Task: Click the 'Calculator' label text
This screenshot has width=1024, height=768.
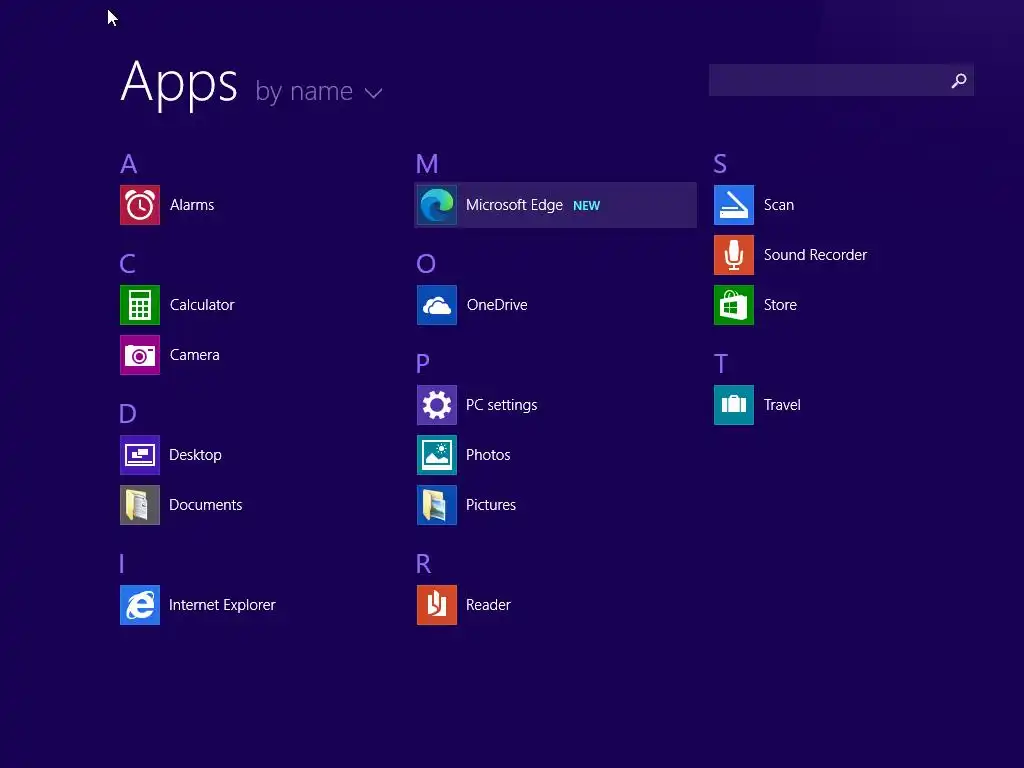Action: tap(202, 305)
